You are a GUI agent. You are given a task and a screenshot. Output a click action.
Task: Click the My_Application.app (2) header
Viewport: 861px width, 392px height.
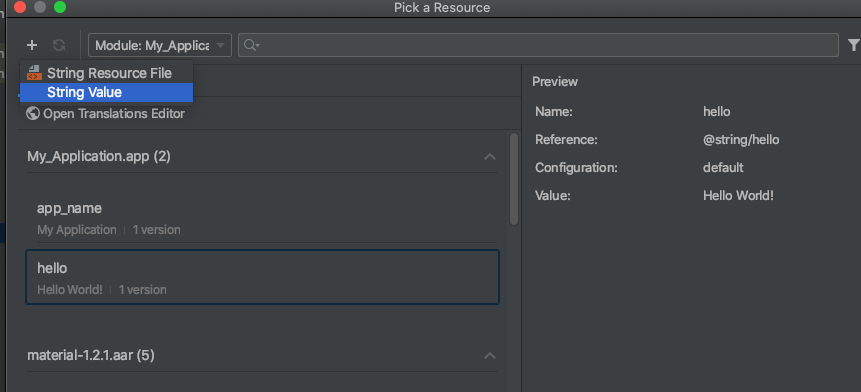tap(99, 156)
